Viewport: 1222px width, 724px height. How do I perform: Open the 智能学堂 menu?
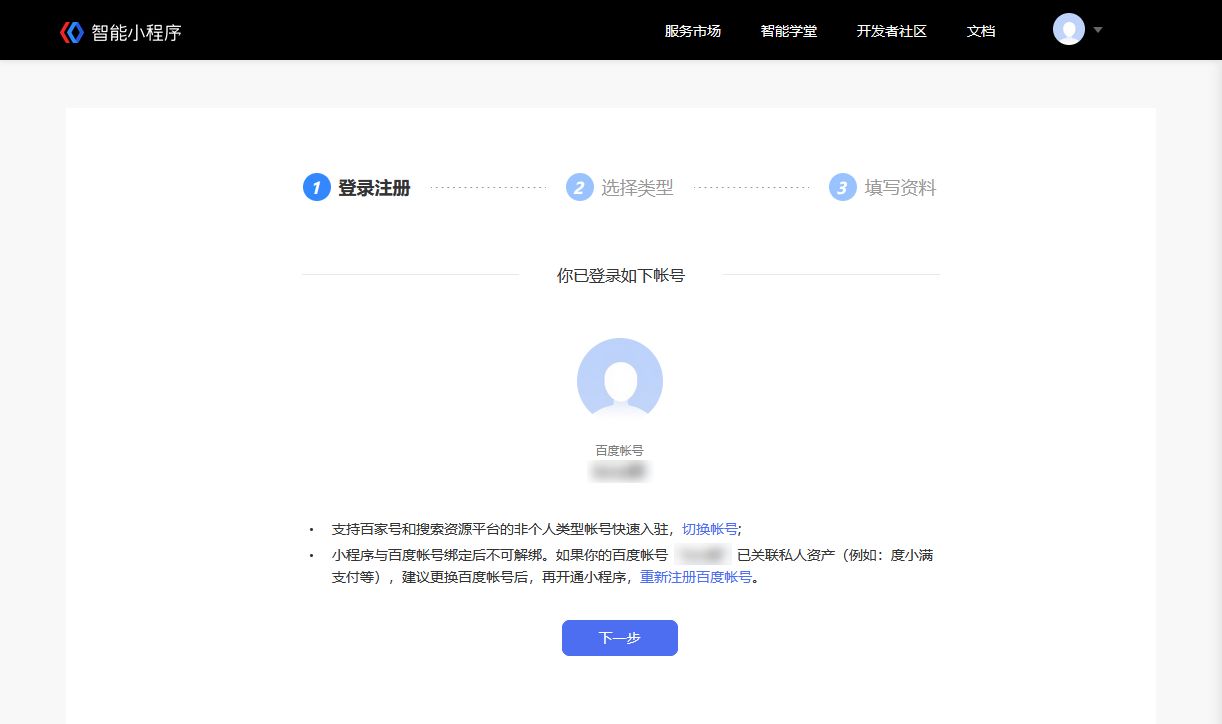pos(789,31)
